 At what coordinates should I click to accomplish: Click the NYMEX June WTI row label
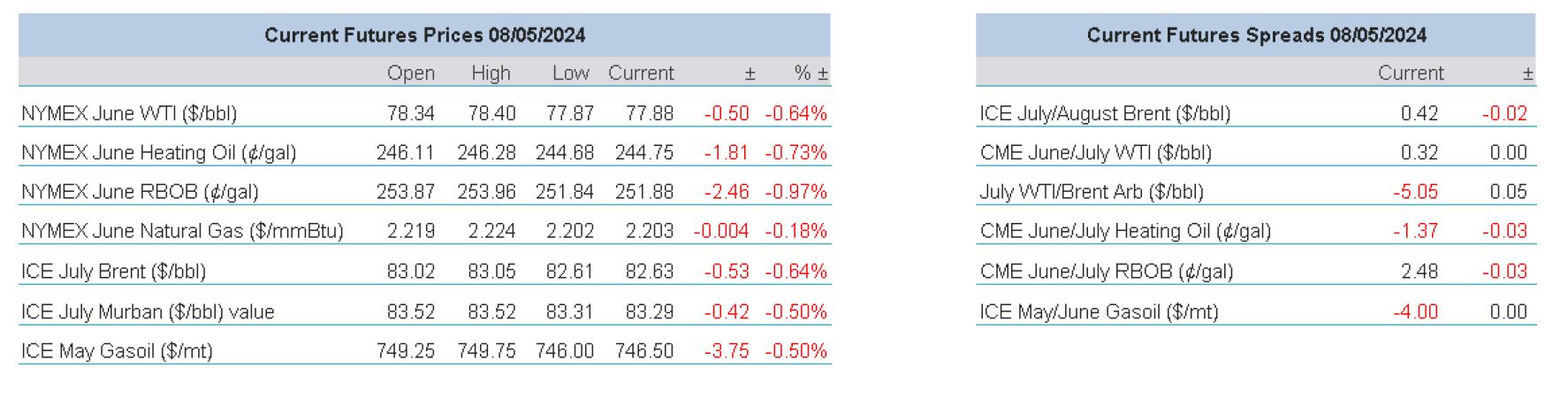[x=129, y=113]
